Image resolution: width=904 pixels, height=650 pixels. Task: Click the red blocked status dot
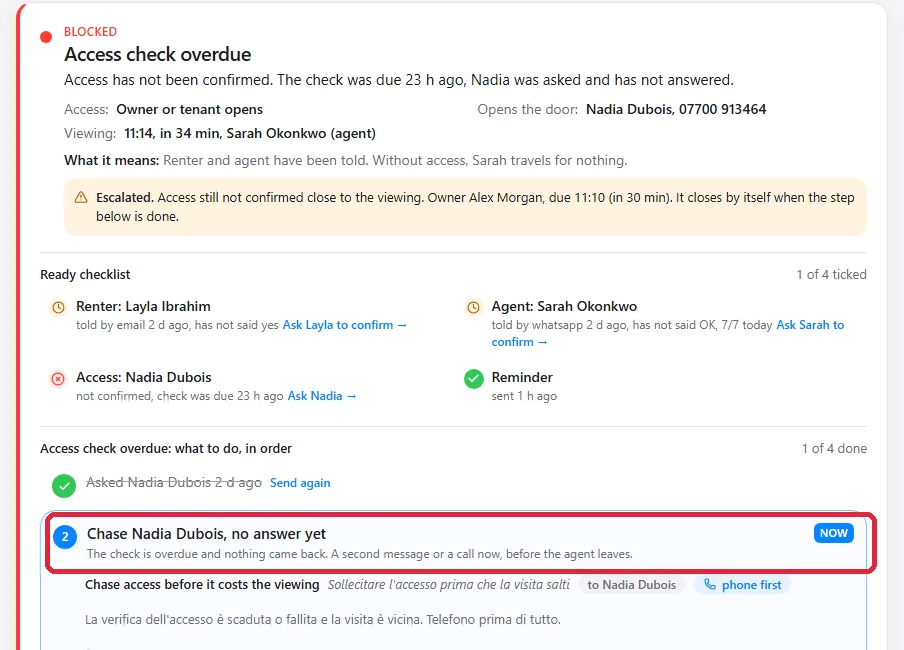tap(46, 37)
